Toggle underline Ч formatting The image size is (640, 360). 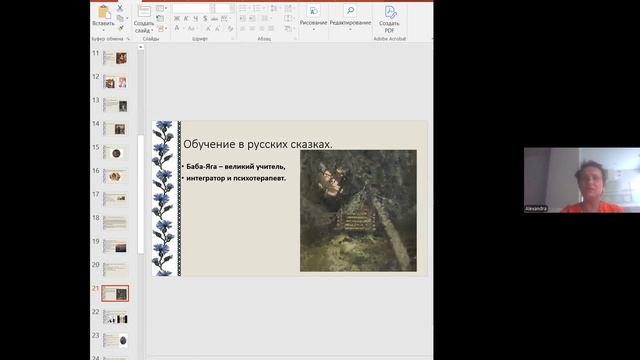click(x=196, y=19)
